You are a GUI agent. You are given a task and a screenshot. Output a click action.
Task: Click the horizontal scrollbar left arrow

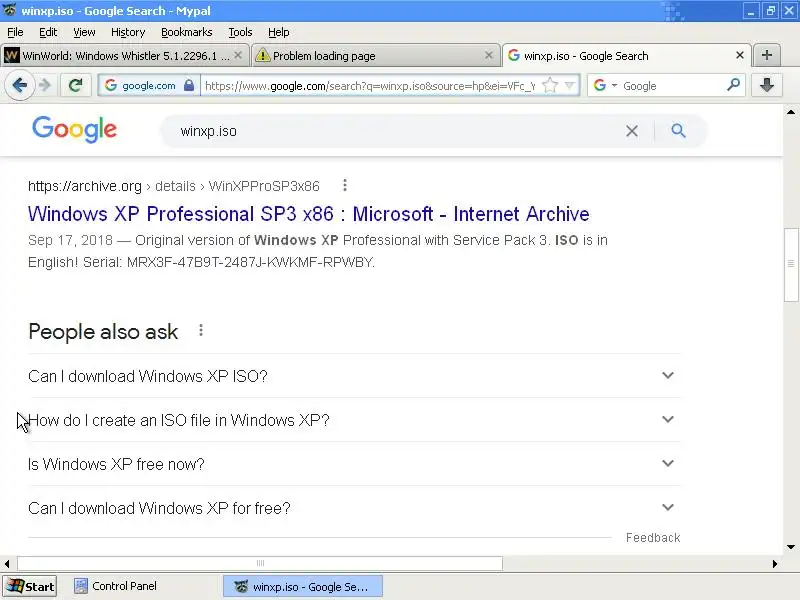(x=7, y=563)
